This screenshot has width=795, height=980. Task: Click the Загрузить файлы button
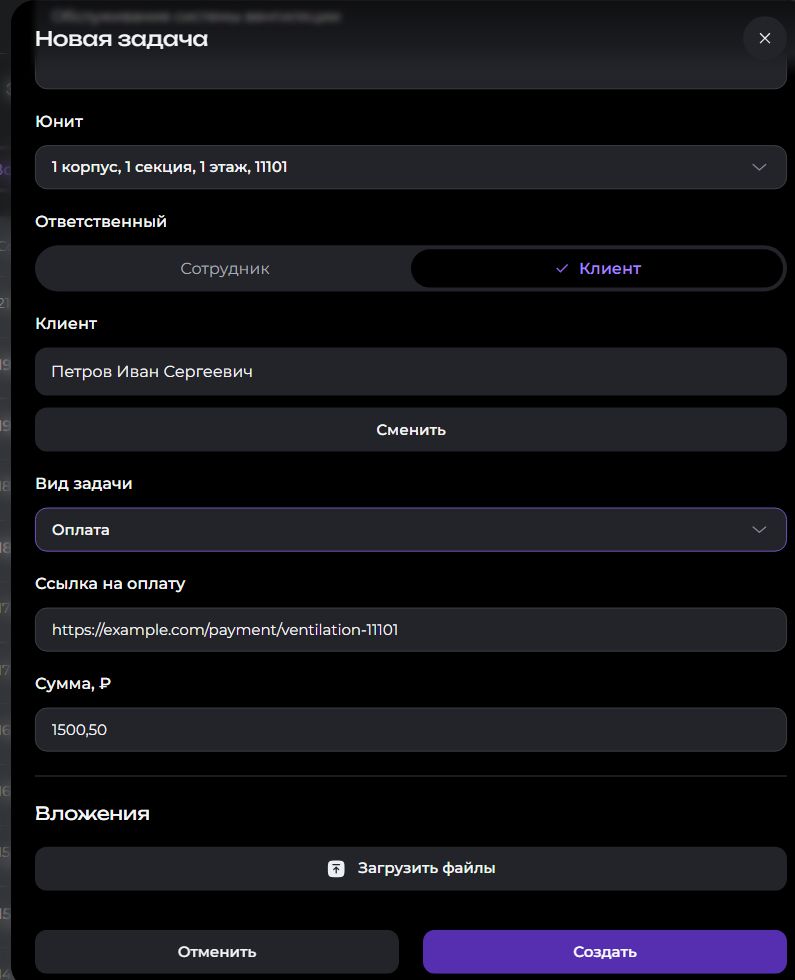[411, 868]
